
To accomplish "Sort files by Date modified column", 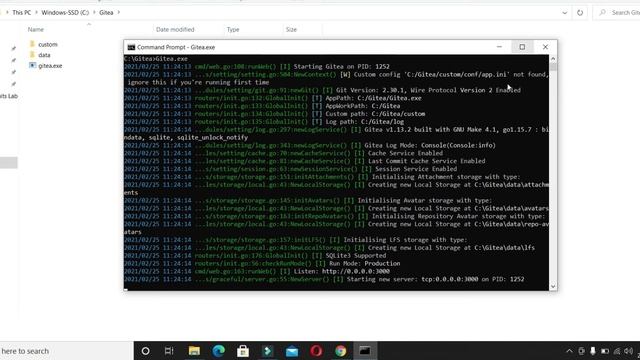I will click(x=175, y=29).
